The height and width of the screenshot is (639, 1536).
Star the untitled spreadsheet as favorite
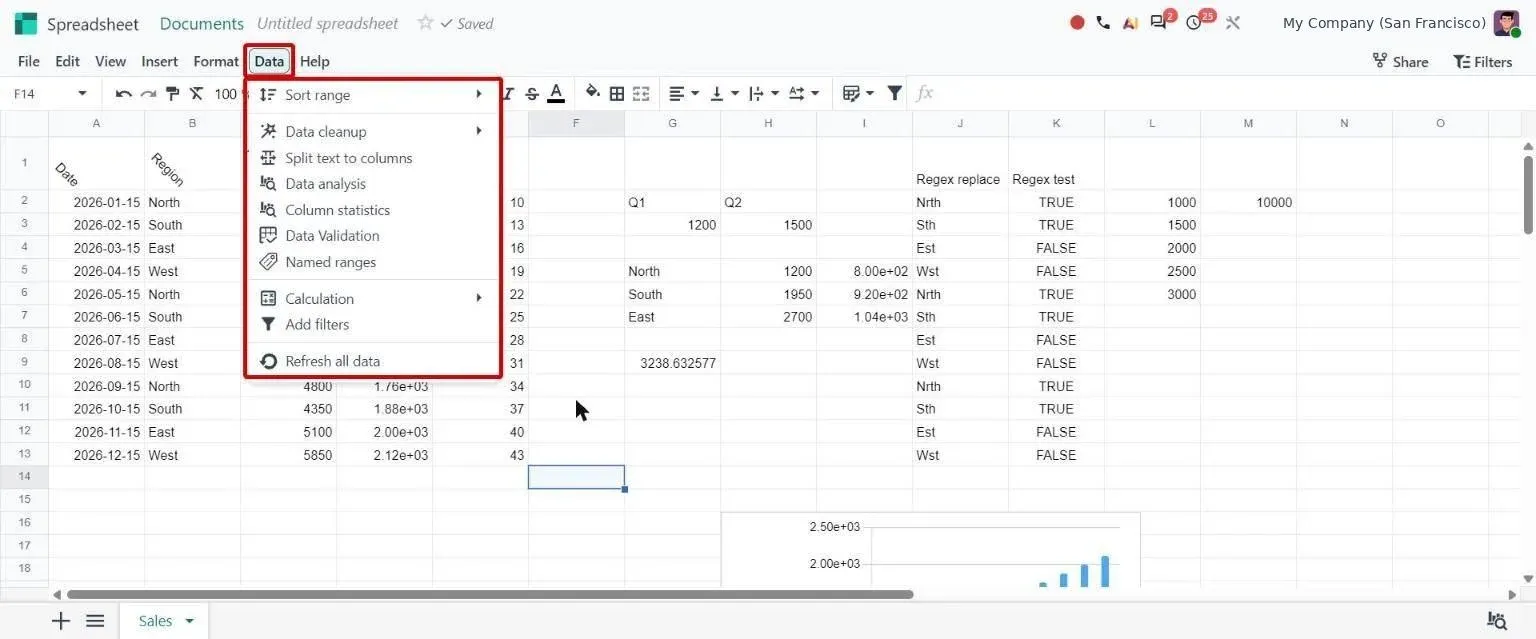[x=425, y=23]
